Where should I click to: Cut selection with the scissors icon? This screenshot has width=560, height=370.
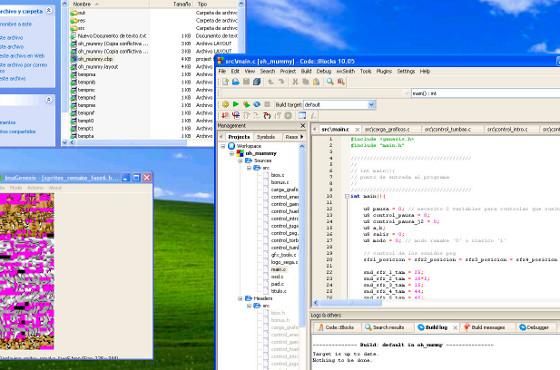[295, 82]
